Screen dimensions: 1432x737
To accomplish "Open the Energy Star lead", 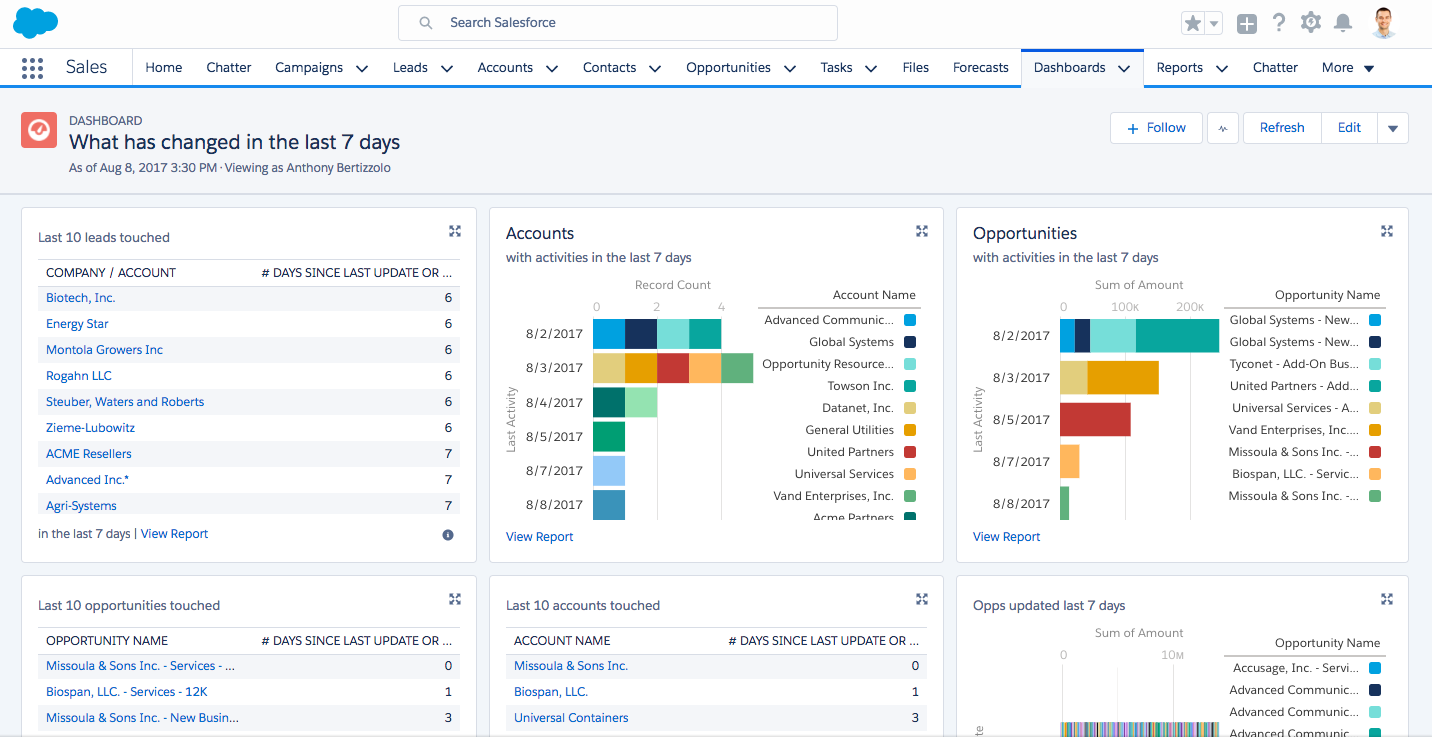I will pos(77,324).
